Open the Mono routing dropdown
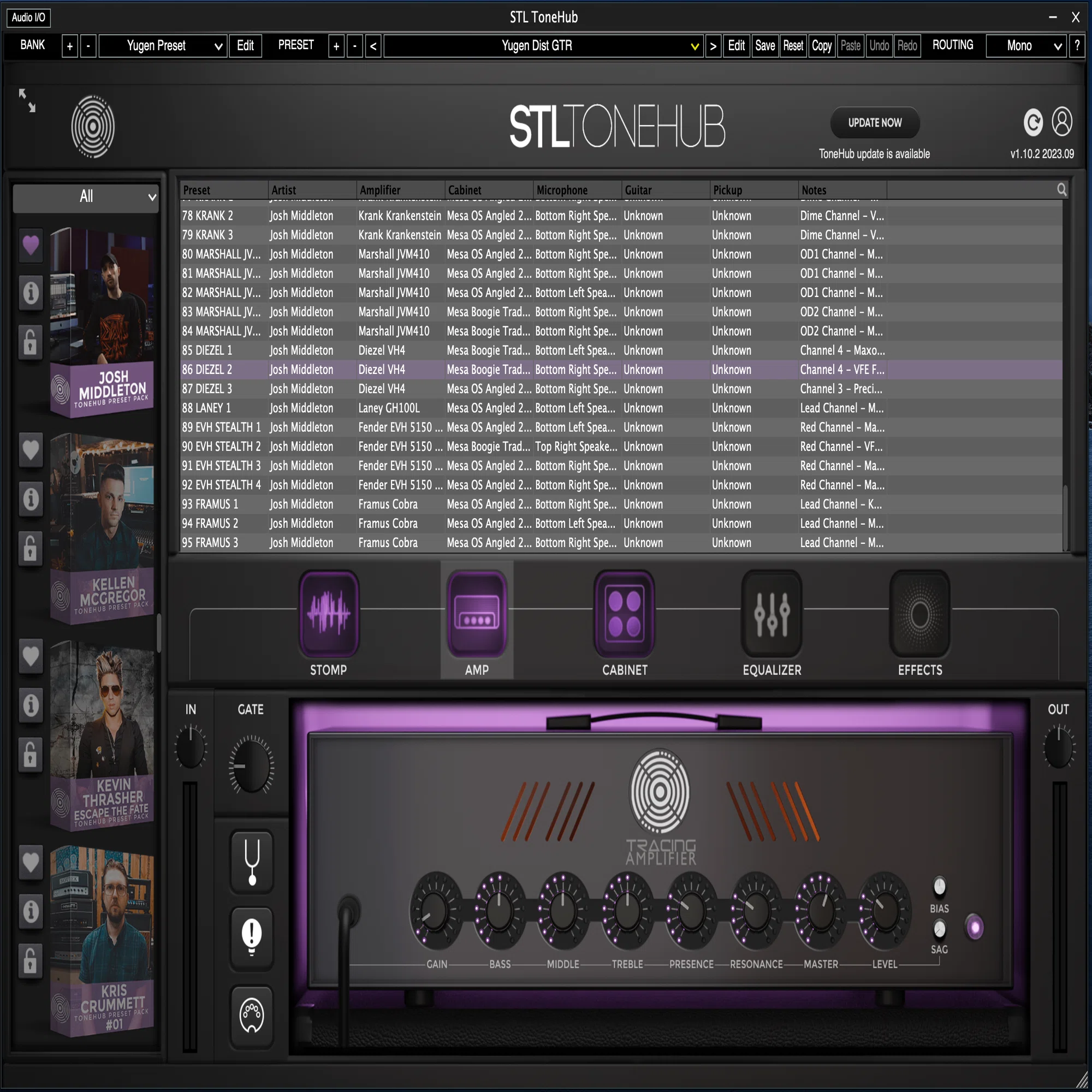Screen dimensions: 1092x1092 (1026, 46)
